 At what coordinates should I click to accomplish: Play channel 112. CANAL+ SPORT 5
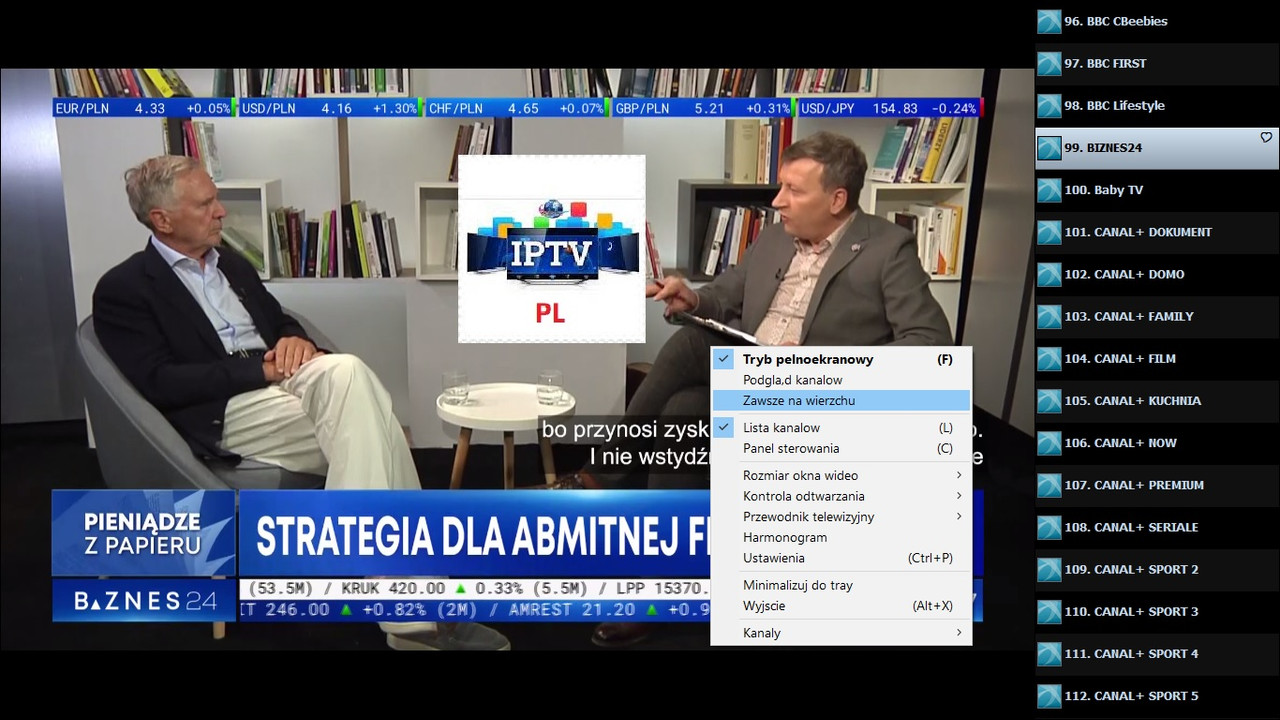(1157, 696)
